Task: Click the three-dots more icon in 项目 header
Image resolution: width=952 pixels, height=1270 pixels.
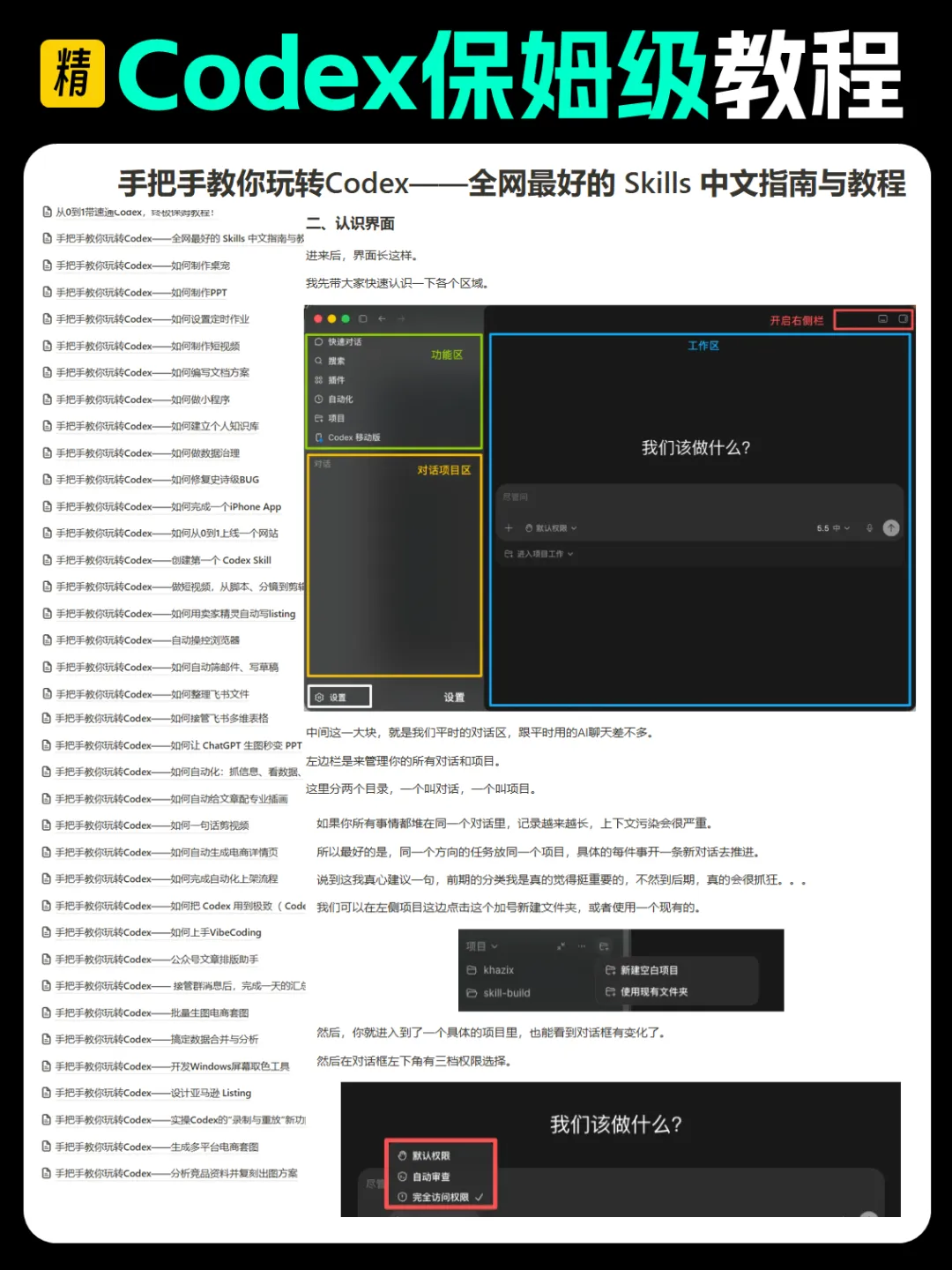Action: (582, 946)
